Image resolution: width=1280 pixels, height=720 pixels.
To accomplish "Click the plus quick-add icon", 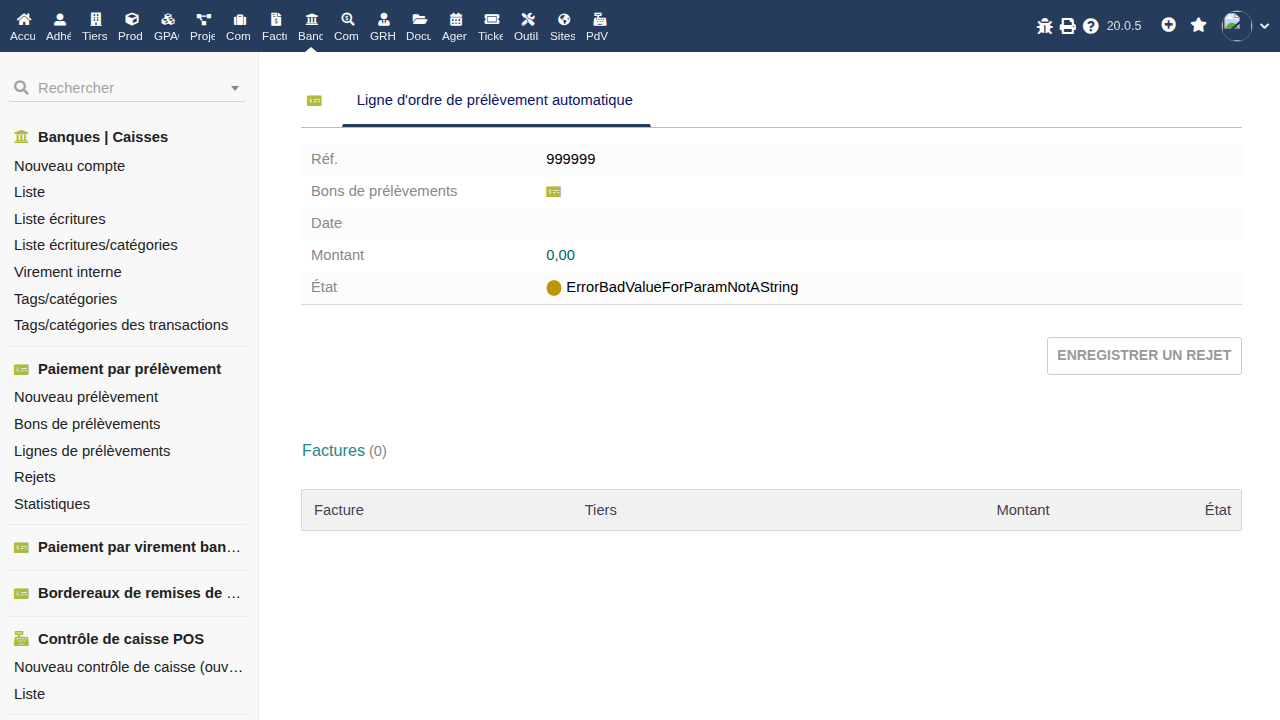I will coord(1169,25).
